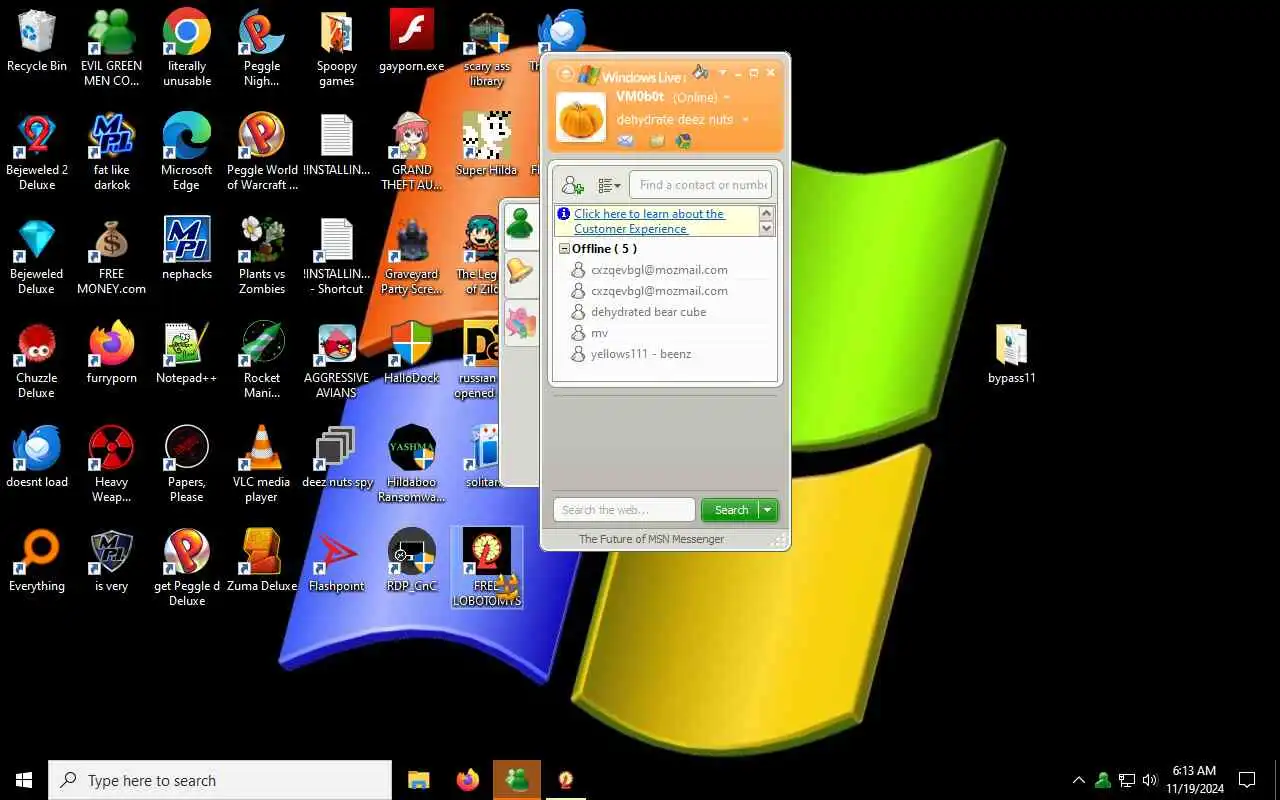This screenshot has width=1280, height=800.
Task: Open the Show menu arrow in Messenger title bar
Action: pos(722,73)
